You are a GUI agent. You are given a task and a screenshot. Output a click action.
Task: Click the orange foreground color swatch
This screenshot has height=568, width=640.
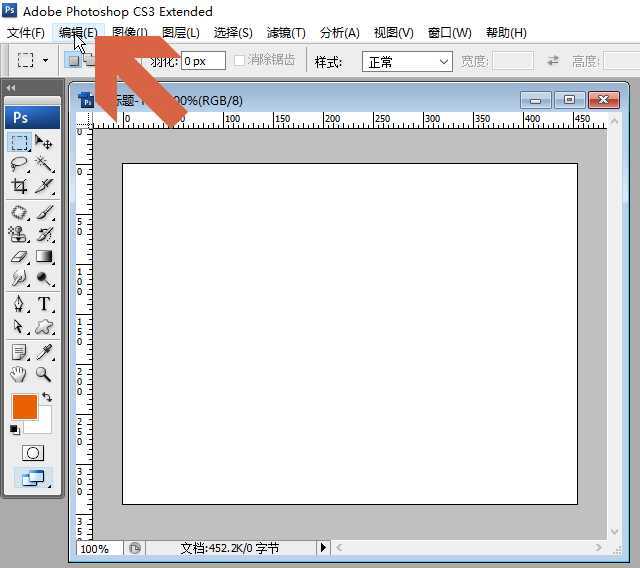(24, 407)
